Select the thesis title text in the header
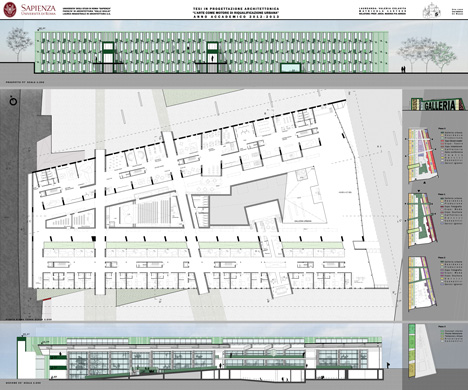 coord(236,12)
